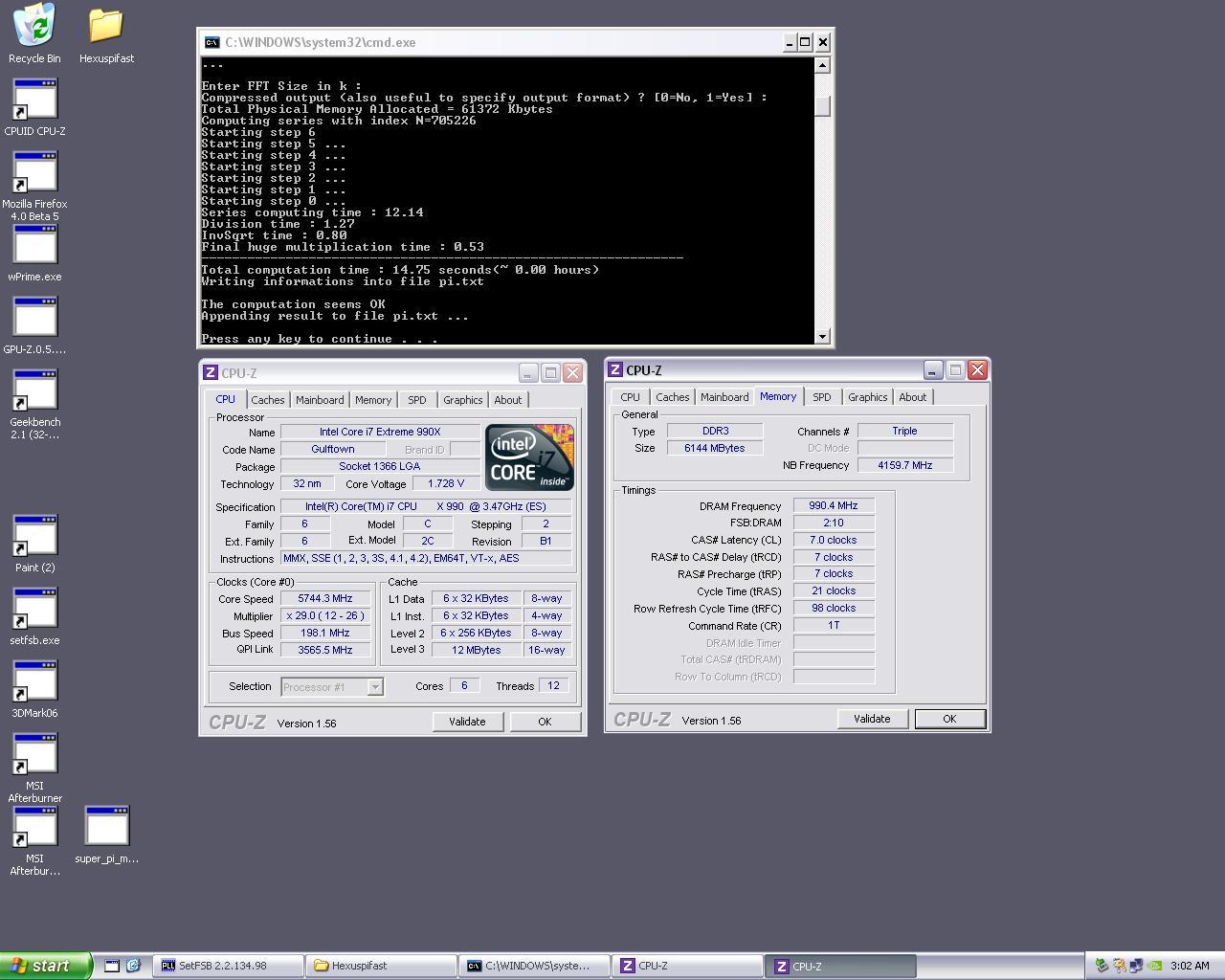Select the super_pi_m... desktop icon
1225x980 pixels.
point(106,826)
